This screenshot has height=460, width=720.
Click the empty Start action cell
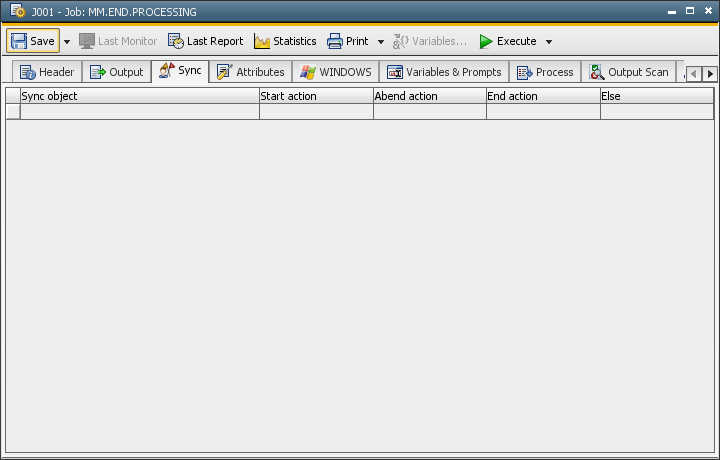click(316, 112)
